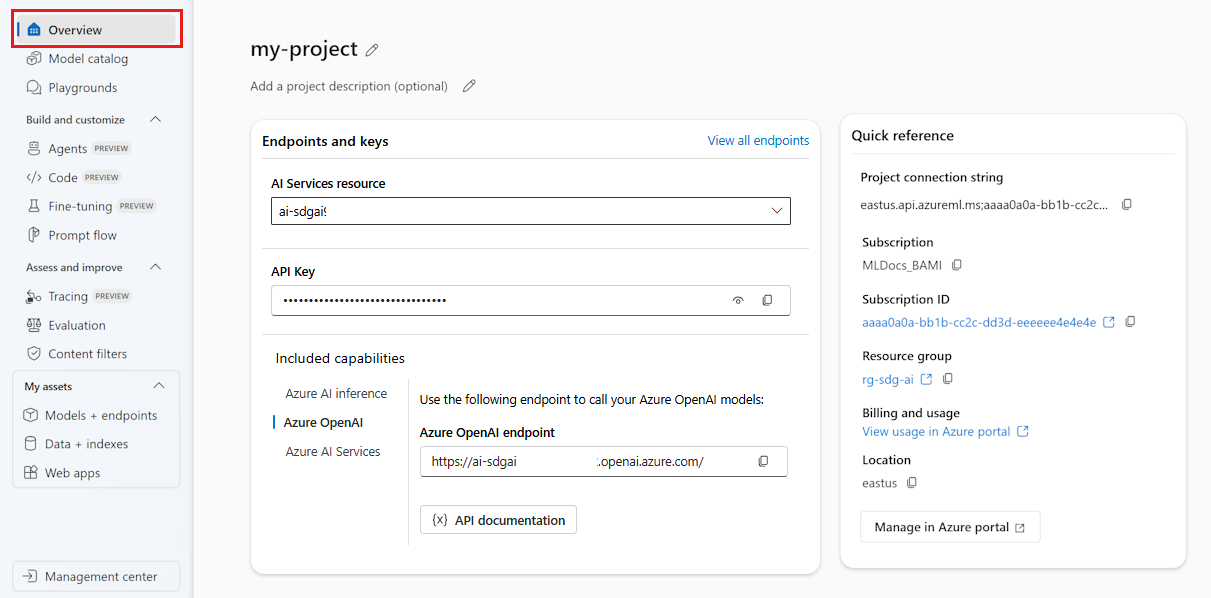The height and width of the screenshot is (598, 1211).
Task: Open the Management center
Action: [95, 576]
